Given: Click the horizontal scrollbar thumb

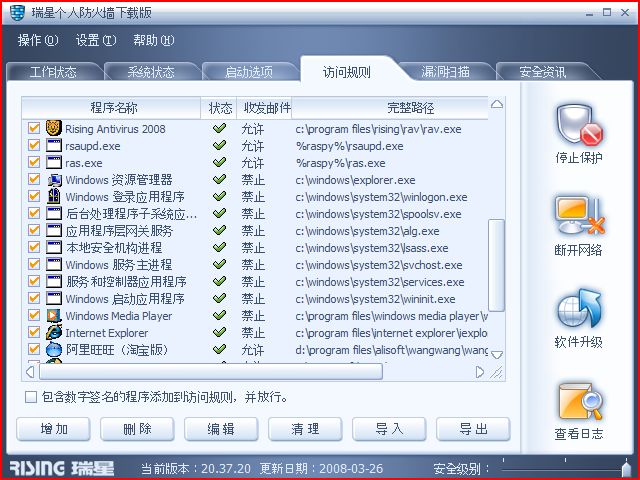Looking at the screenshot, I should [211, 372].
